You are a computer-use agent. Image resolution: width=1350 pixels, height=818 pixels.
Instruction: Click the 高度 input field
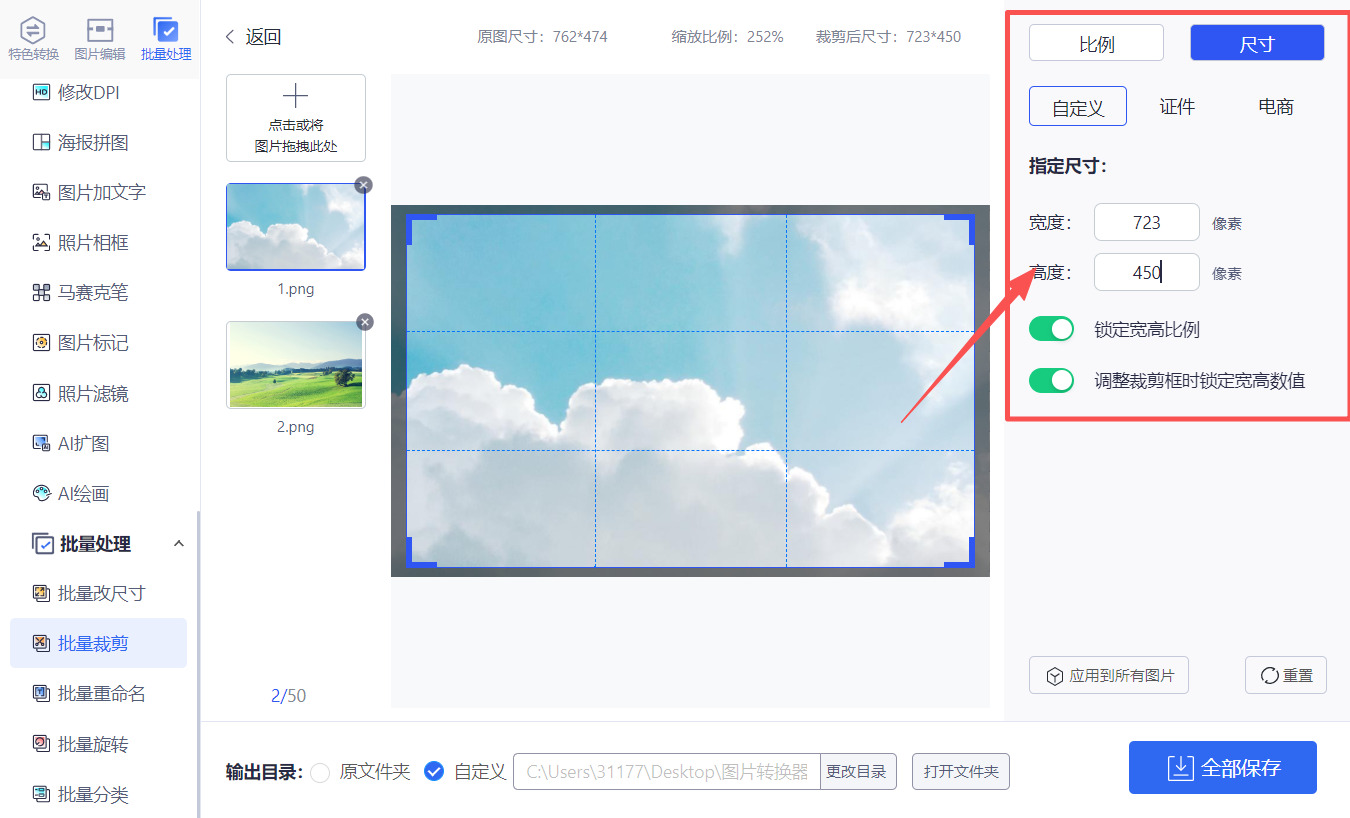tap(1147, 272)
